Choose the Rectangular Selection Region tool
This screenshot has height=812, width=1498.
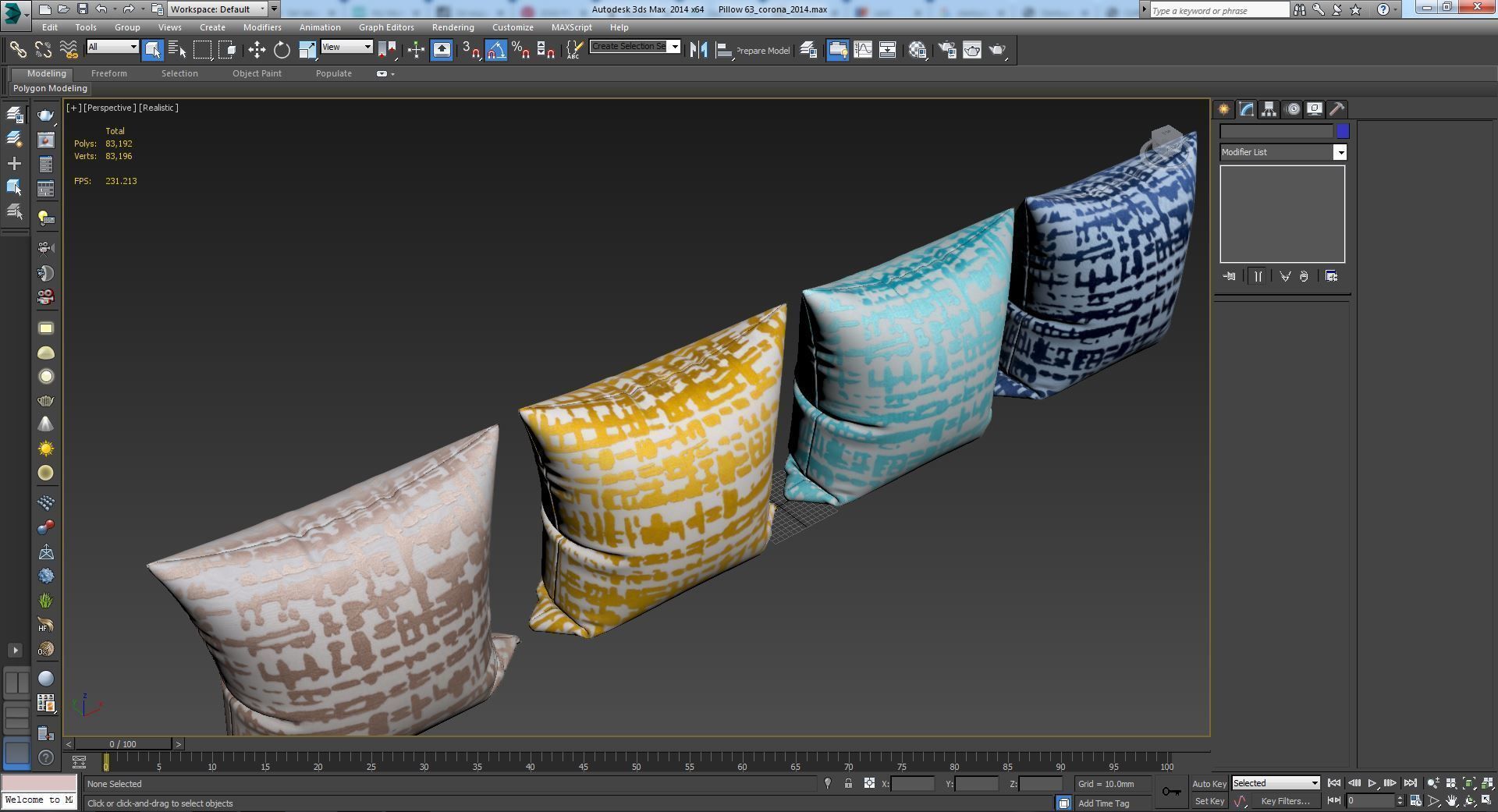202,50
